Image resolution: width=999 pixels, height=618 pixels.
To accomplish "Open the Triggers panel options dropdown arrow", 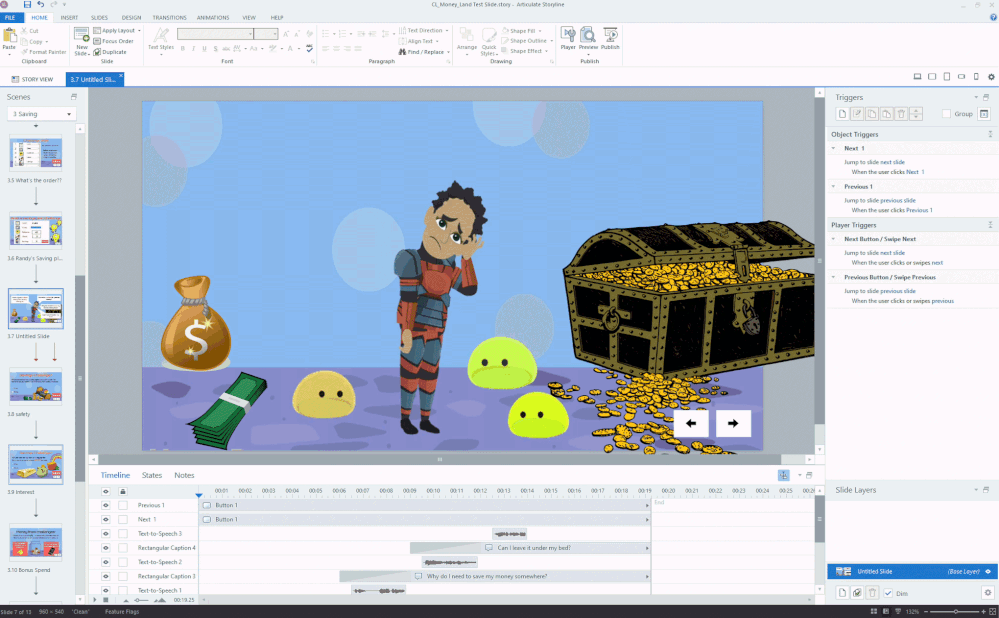I will tap(975, 97).
